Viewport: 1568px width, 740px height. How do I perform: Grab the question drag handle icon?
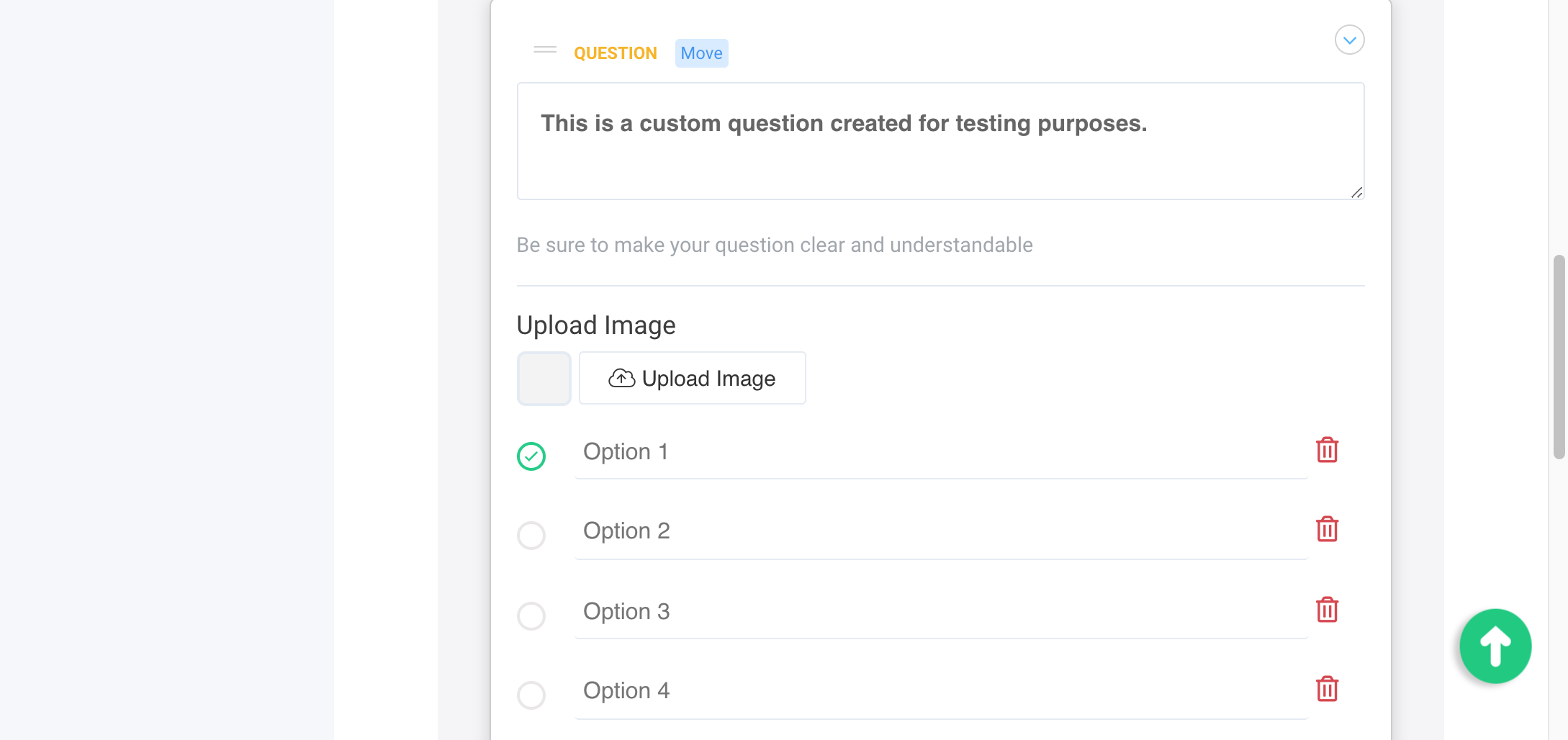(x=545, y=50)
